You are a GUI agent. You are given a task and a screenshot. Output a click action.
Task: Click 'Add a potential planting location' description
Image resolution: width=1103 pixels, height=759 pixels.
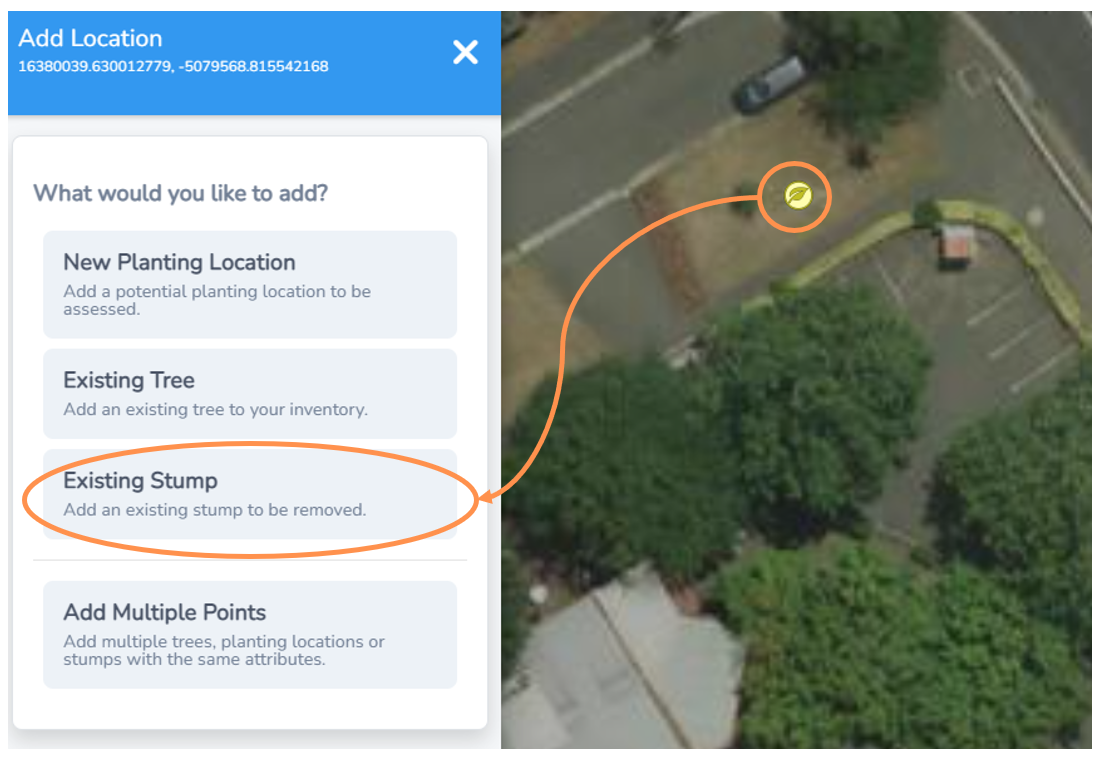(217, 300)
